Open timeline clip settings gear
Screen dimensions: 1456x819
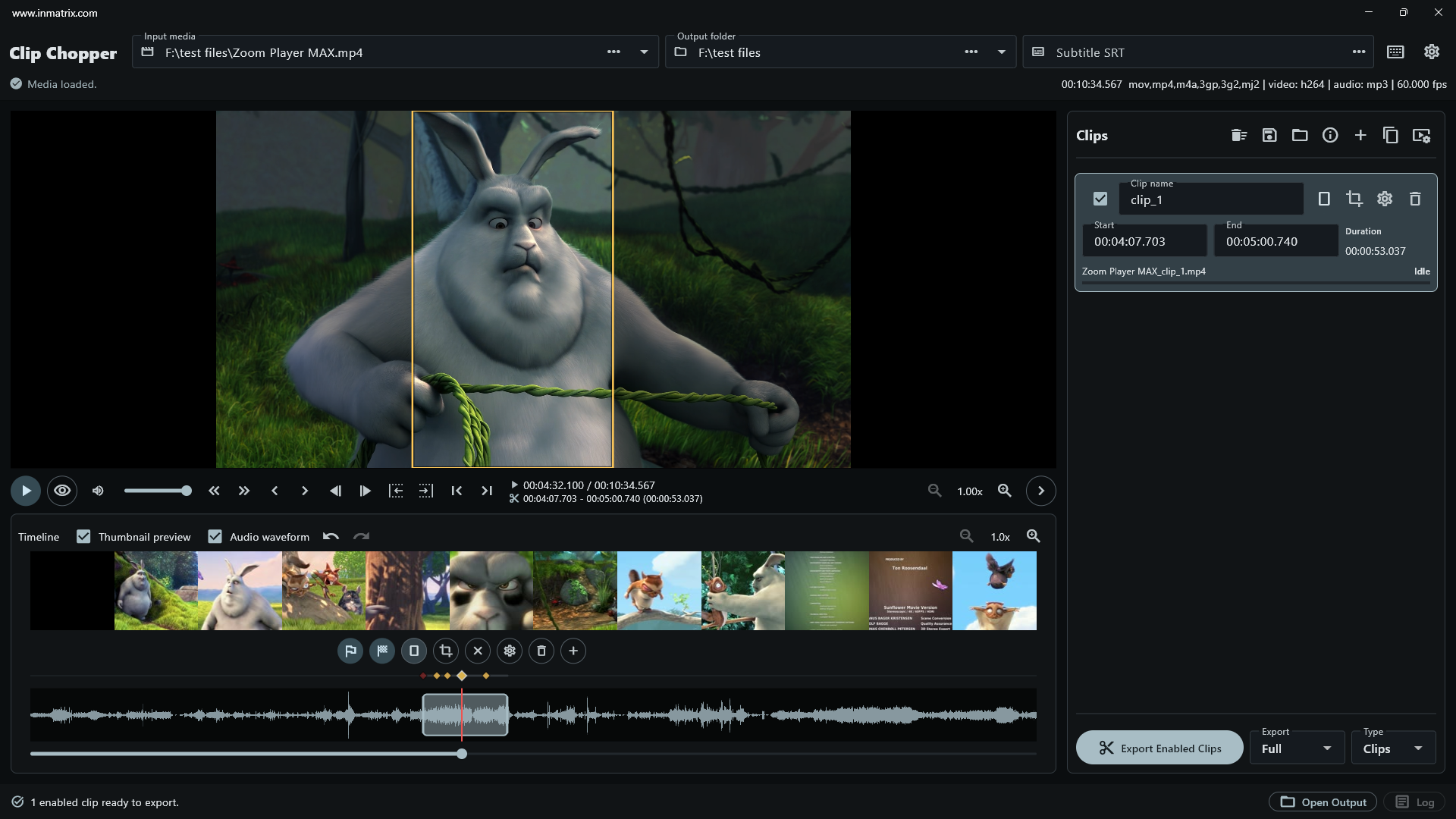(x=510, y=651)
